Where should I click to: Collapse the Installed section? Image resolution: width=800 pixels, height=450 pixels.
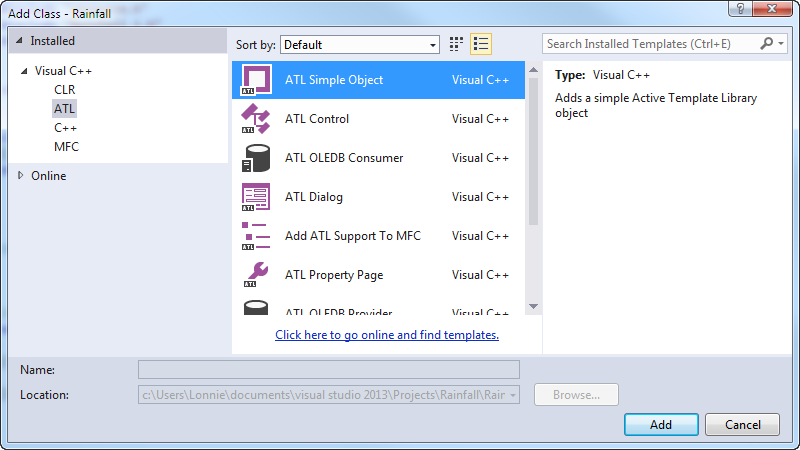tap(19, 40)
